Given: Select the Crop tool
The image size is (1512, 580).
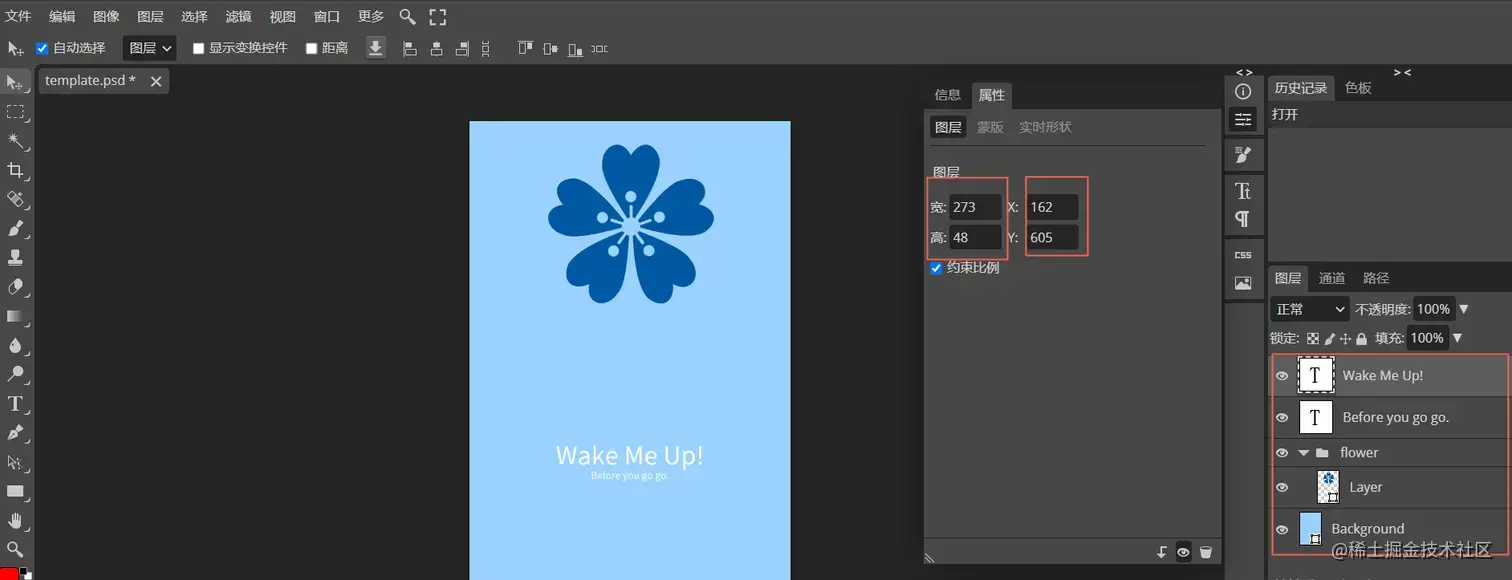Looking at the screenshot, I should click(x=15, y=170).
